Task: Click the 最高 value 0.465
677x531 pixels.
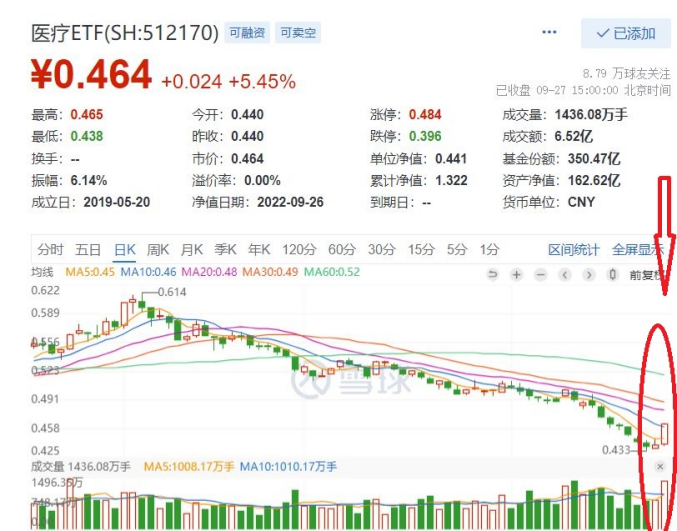Action: point(87,115)
